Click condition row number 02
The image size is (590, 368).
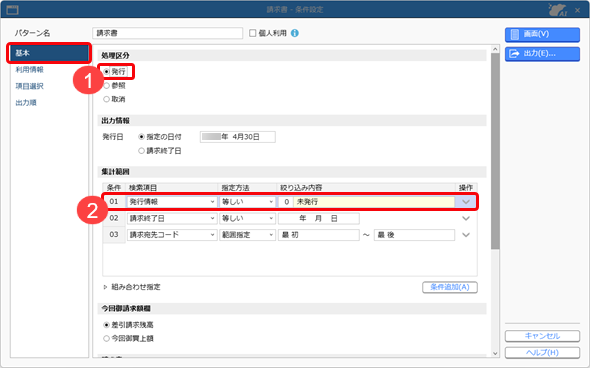pos(114,218)
